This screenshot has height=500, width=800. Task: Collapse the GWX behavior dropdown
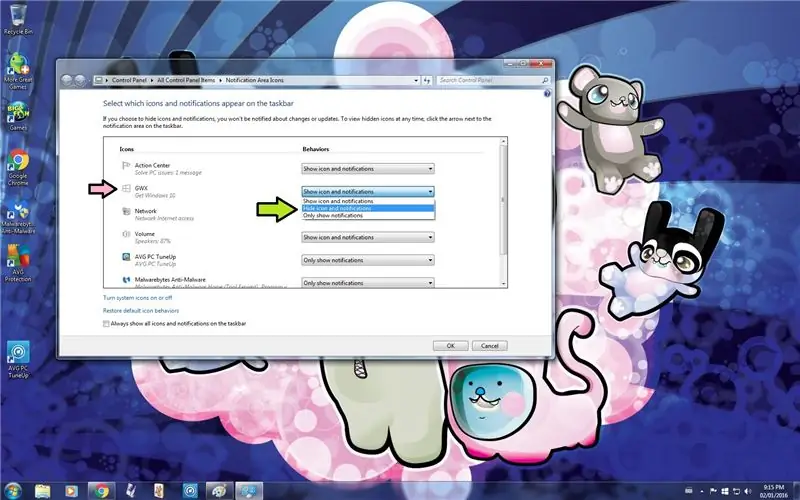coord(368,191)
